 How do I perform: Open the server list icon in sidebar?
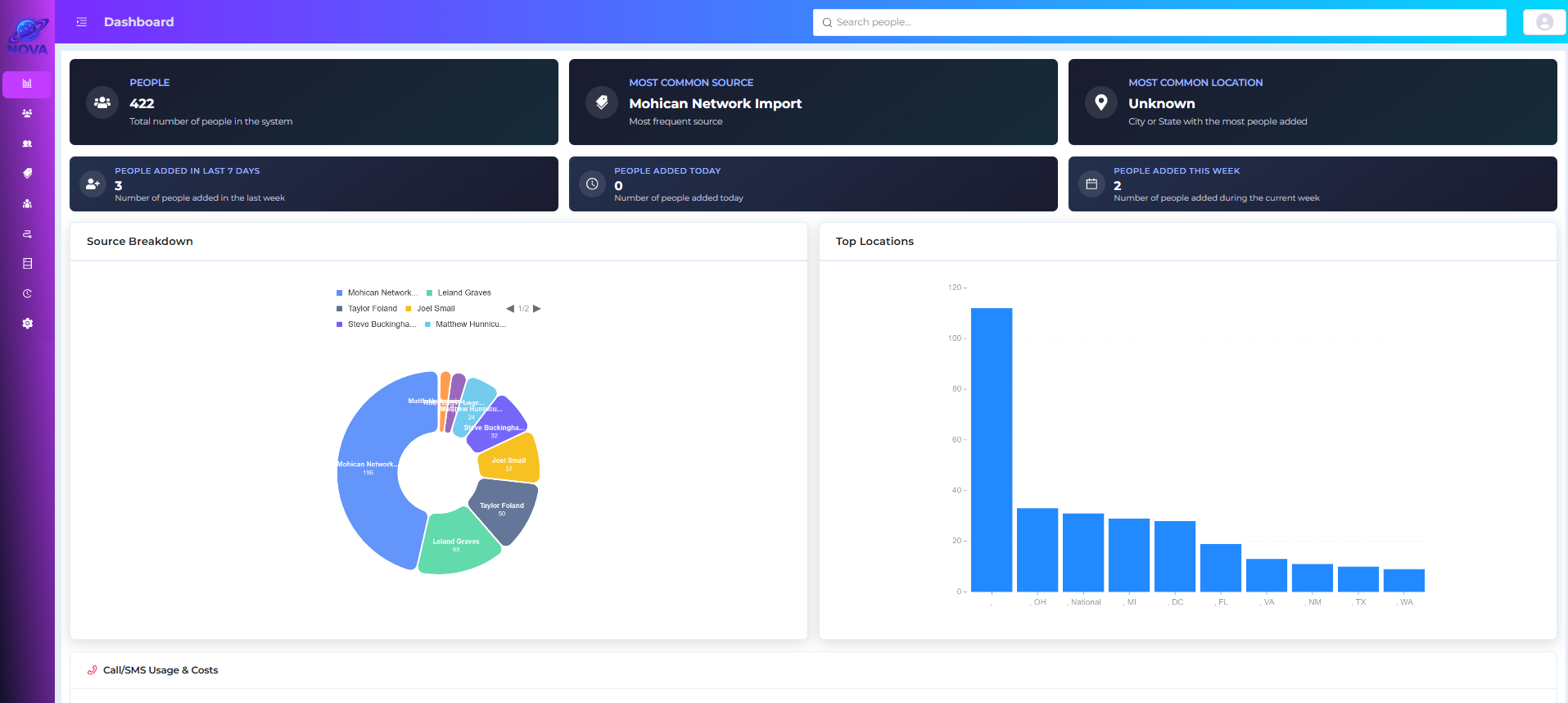click(x=27, y=264)
